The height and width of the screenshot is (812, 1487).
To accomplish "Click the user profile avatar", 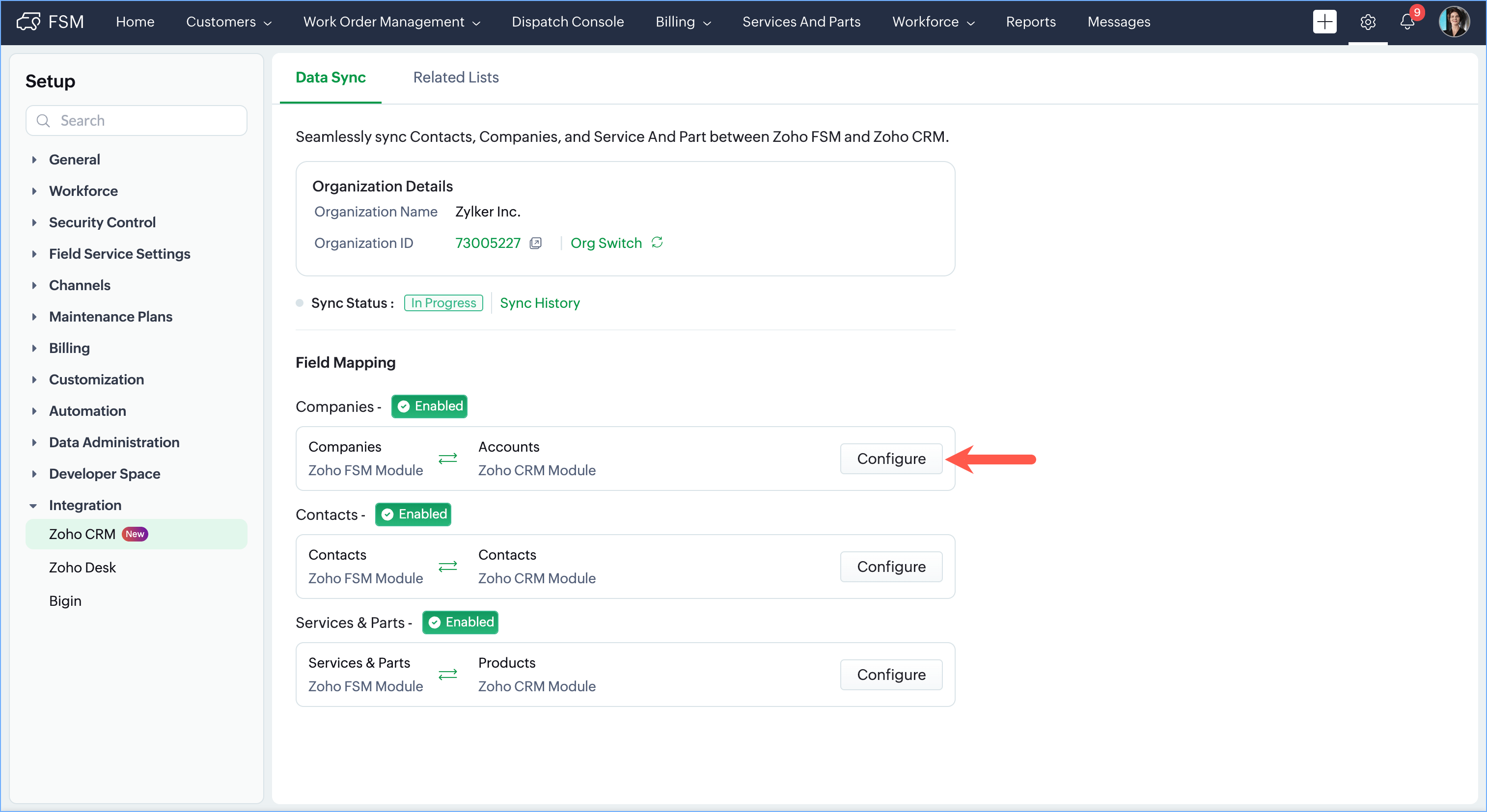I will (1454, 22).
